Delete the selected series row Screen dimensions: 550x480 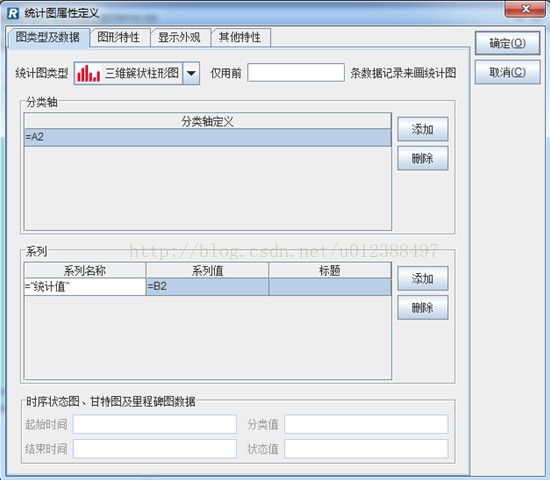pos(423,308)
